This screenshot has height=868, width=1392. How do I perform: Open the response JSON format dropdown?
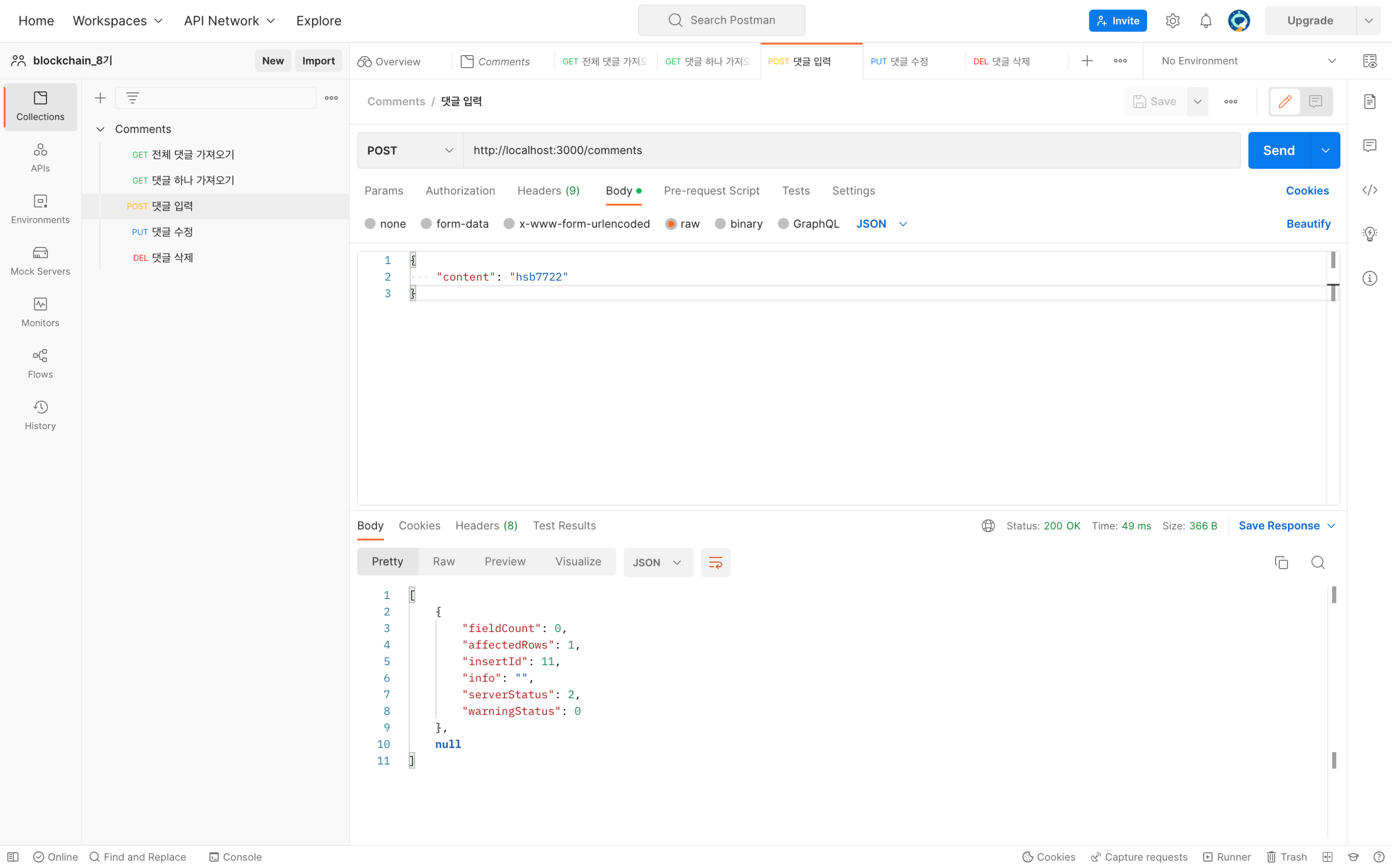(658, 563)
